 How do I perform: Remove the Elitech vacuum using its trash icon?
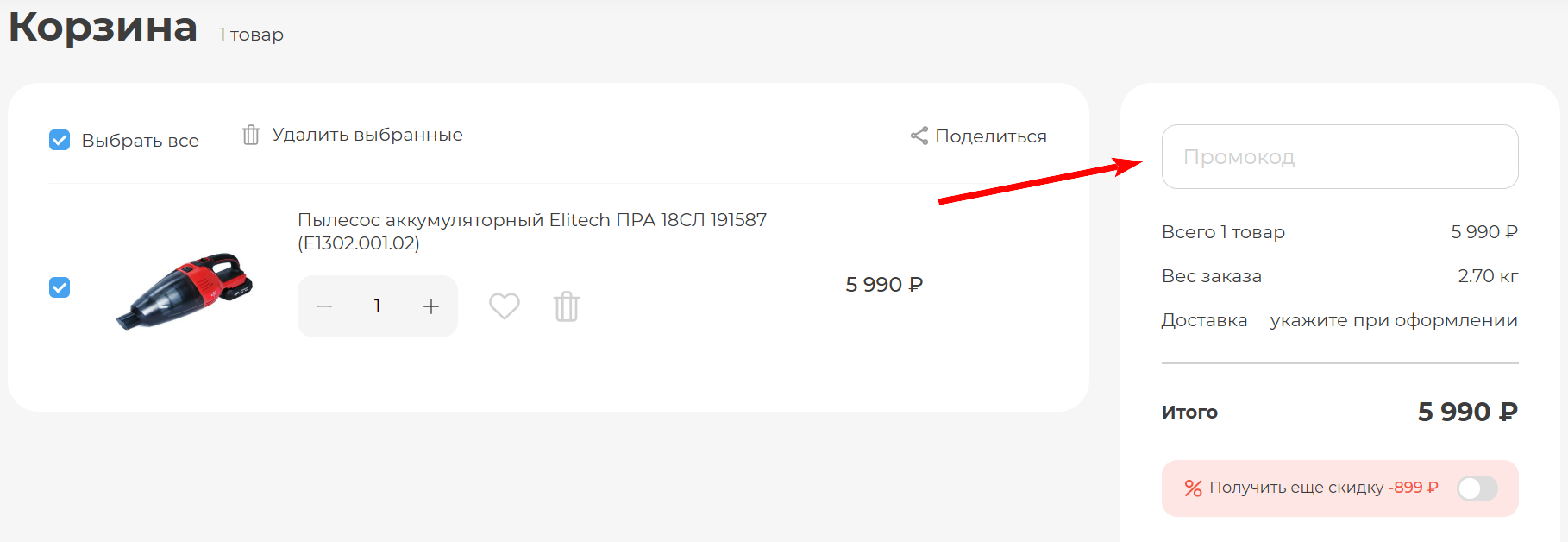coord(566,306)
